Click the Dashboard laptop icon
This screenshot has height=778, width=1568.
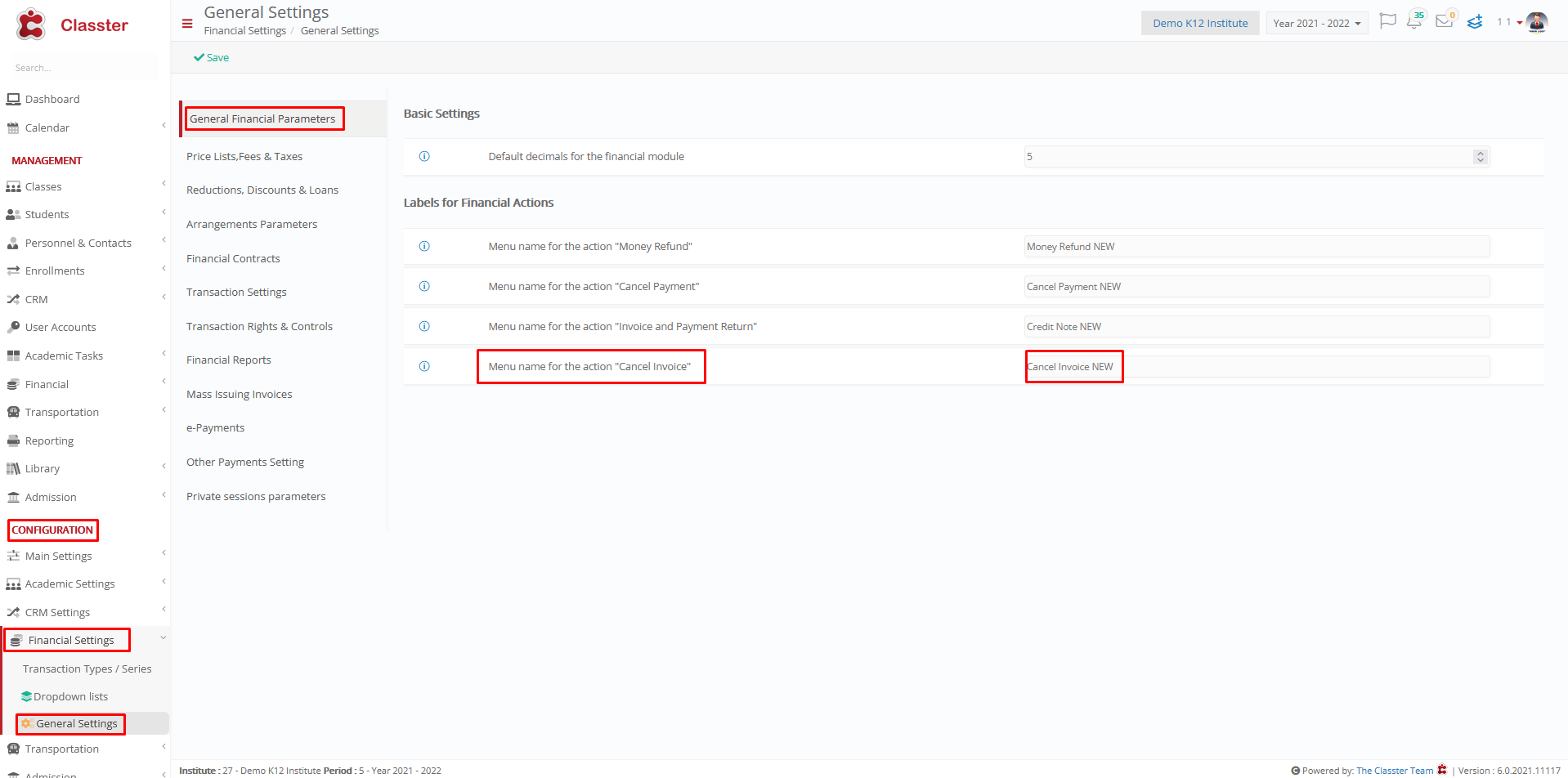(13, 99)
